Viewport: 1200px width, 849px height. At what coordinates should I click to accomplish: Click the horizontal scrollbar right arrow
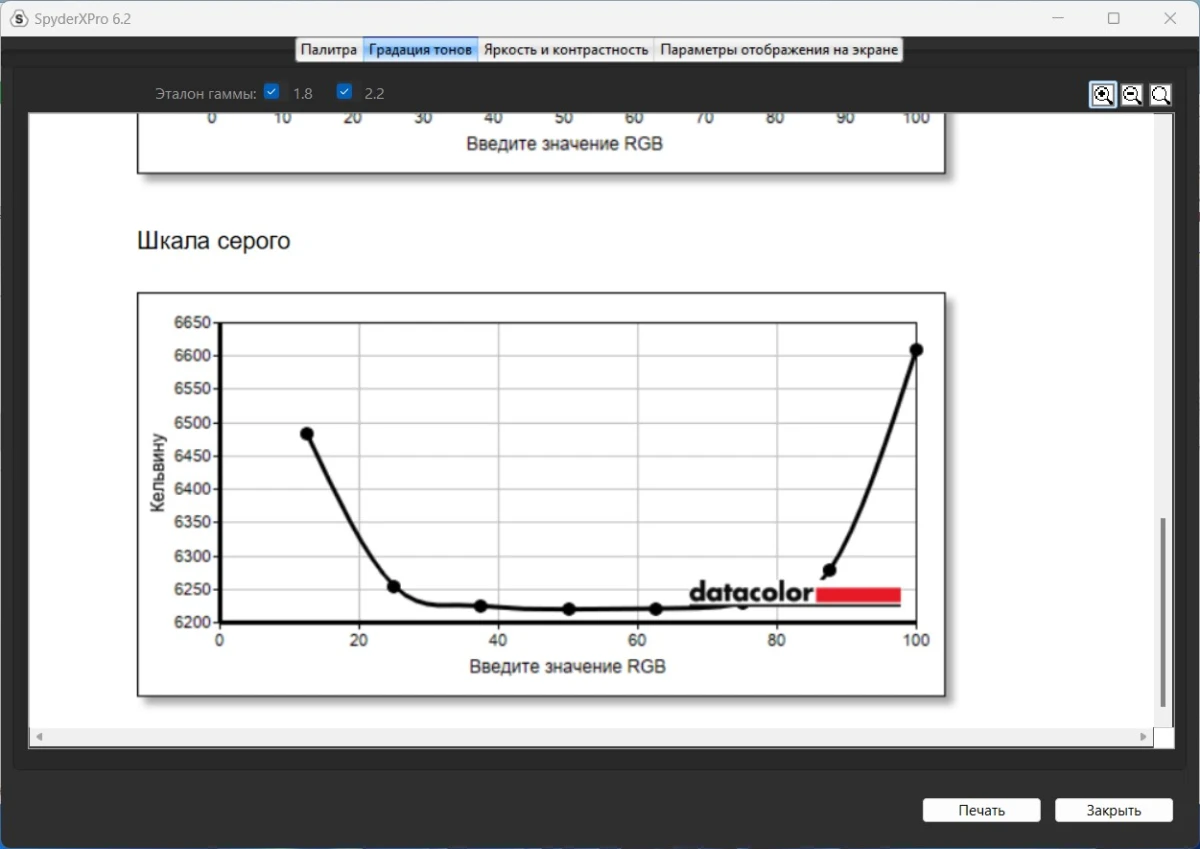1143,737
